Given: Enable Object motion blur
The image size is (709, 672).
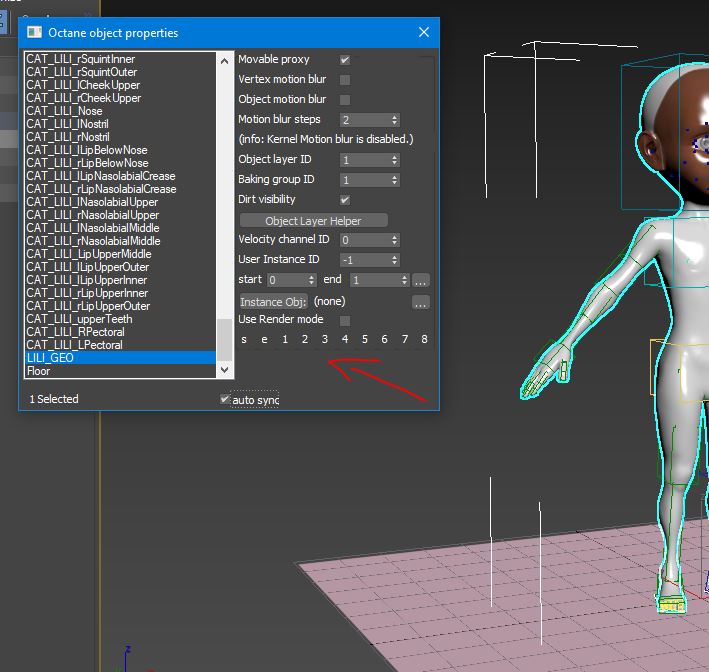Looking at the screenshot, I should coord(345,100).
